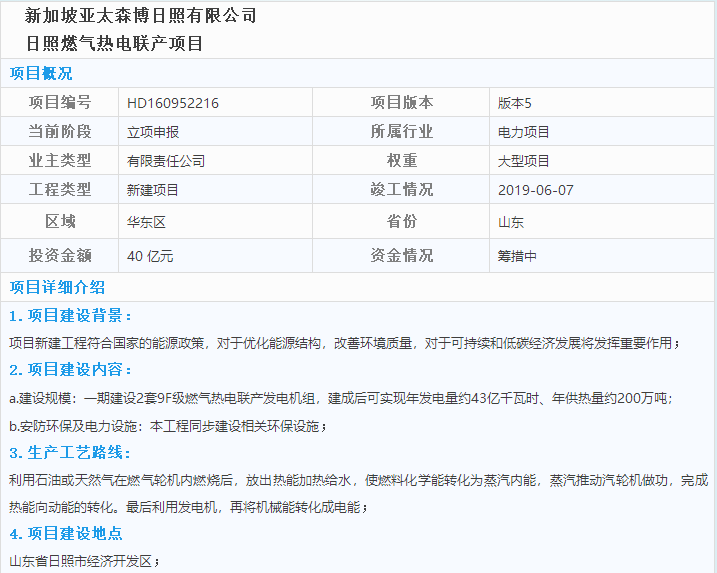Click the heading 3. 生产工艺路线
Screen dimensions: 717x573
tap(70, 453)
